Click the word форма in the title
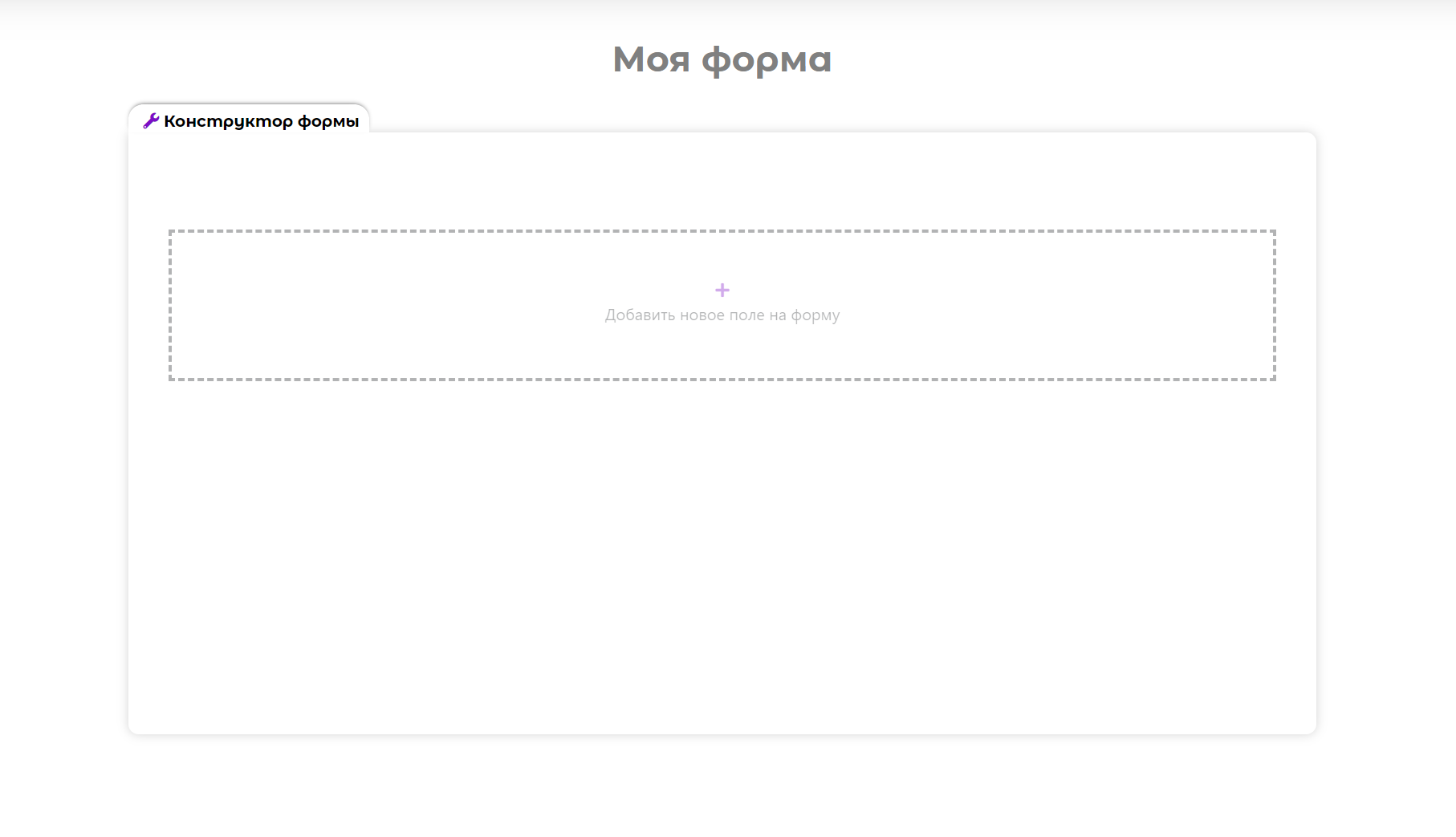Screen dimensions: 1456x837 pyautogui.click(x=767, y=59)
